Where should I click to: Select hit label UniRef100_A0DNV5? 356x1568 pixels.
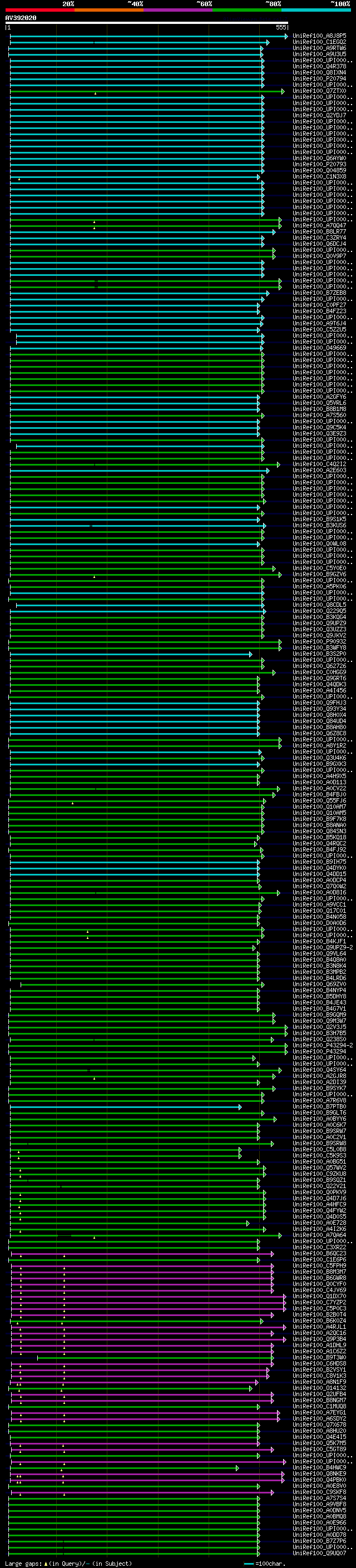click(x=319, y=1510)
